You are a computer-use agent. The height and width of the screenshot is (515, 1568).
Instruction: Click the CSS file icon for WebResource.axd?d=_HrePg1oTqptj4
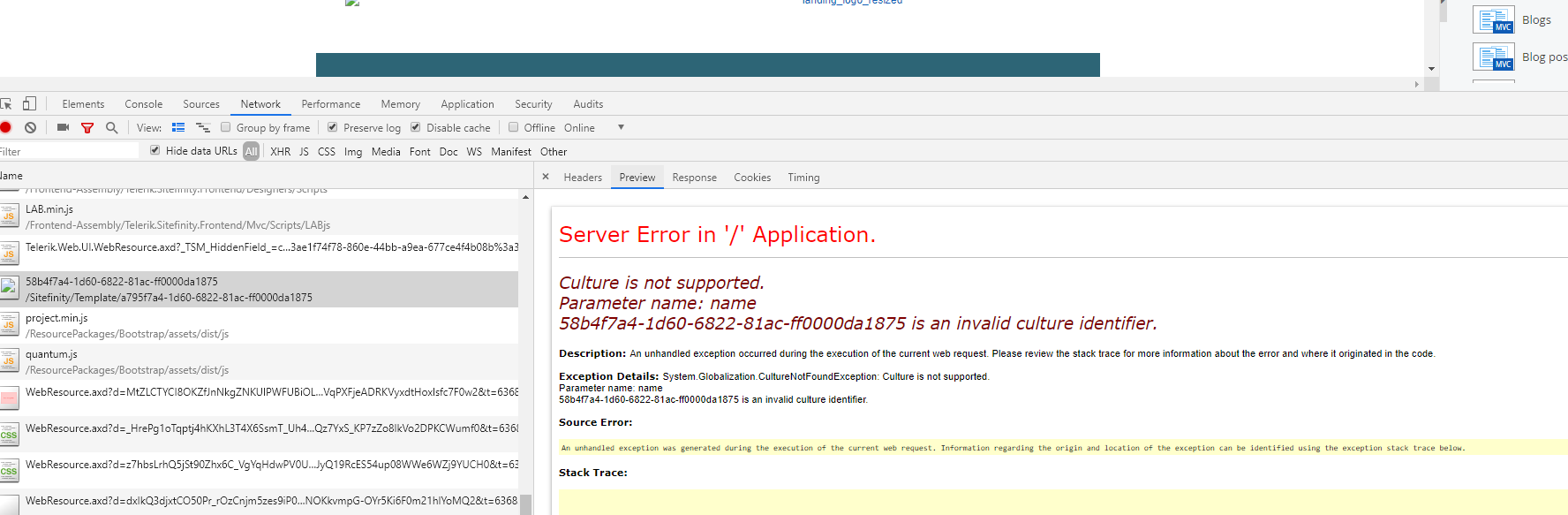point(9,434)
